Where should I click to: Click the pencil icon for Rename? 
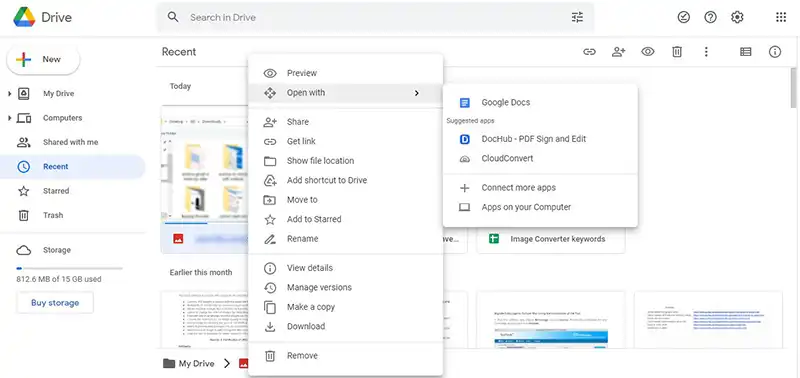(x=270, y=239)
